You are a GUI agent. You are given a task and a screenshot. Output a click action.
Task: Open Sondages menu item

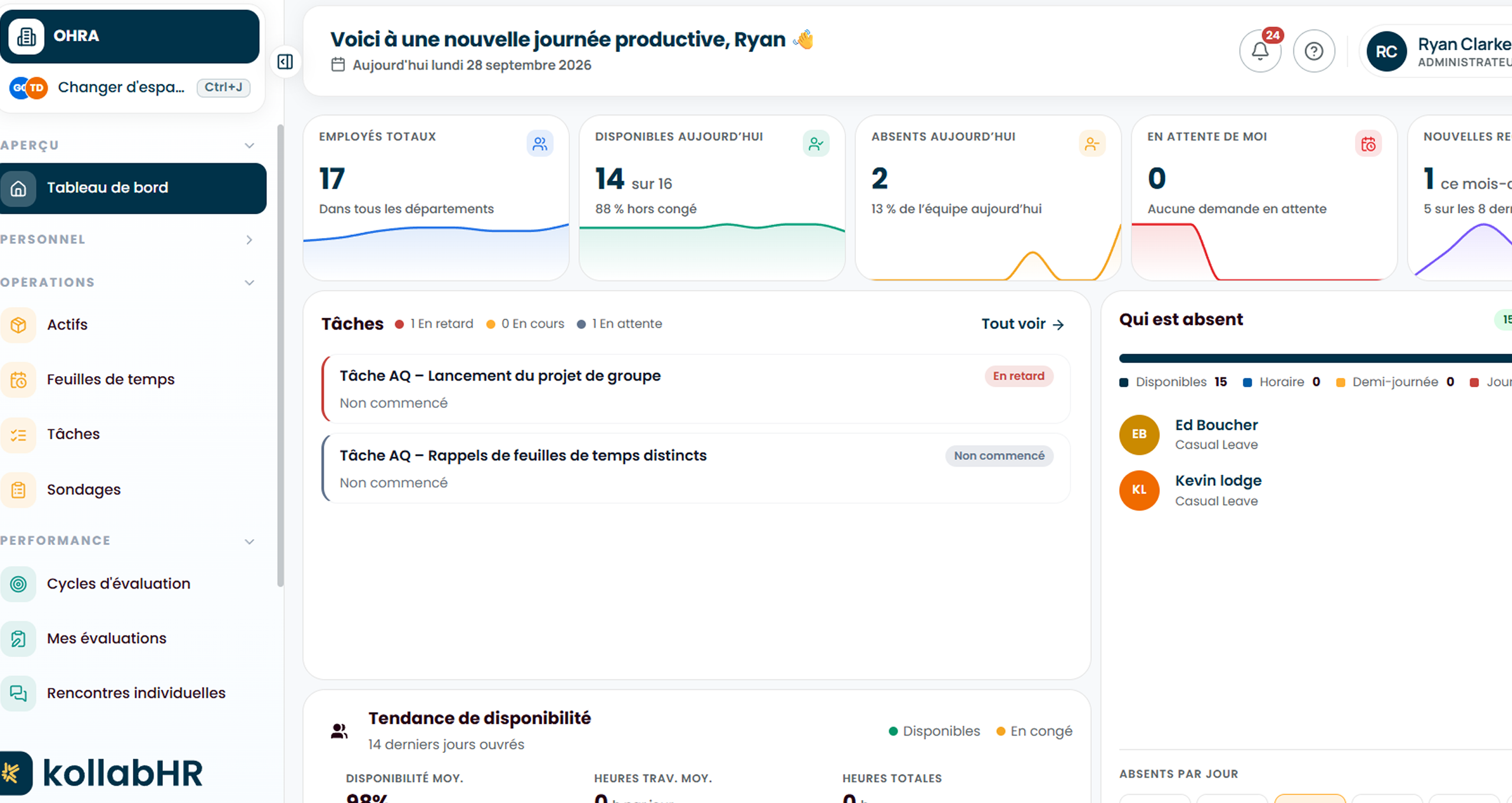[x=133, y=489]
